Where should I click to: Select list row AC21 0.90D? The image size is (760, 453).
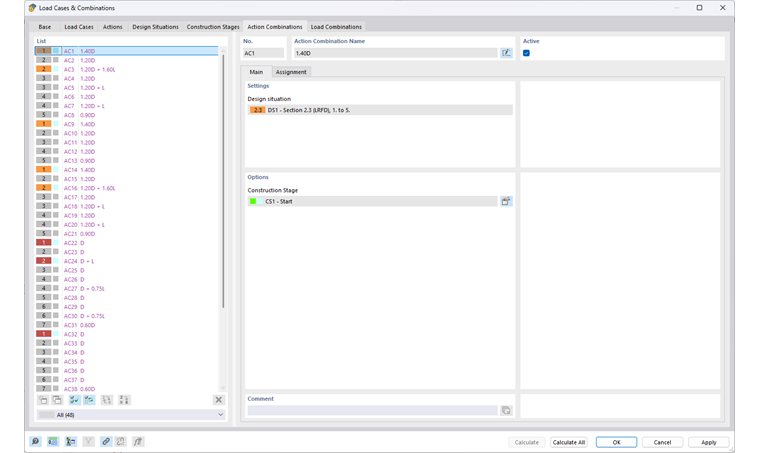click(x=127, y=234)
